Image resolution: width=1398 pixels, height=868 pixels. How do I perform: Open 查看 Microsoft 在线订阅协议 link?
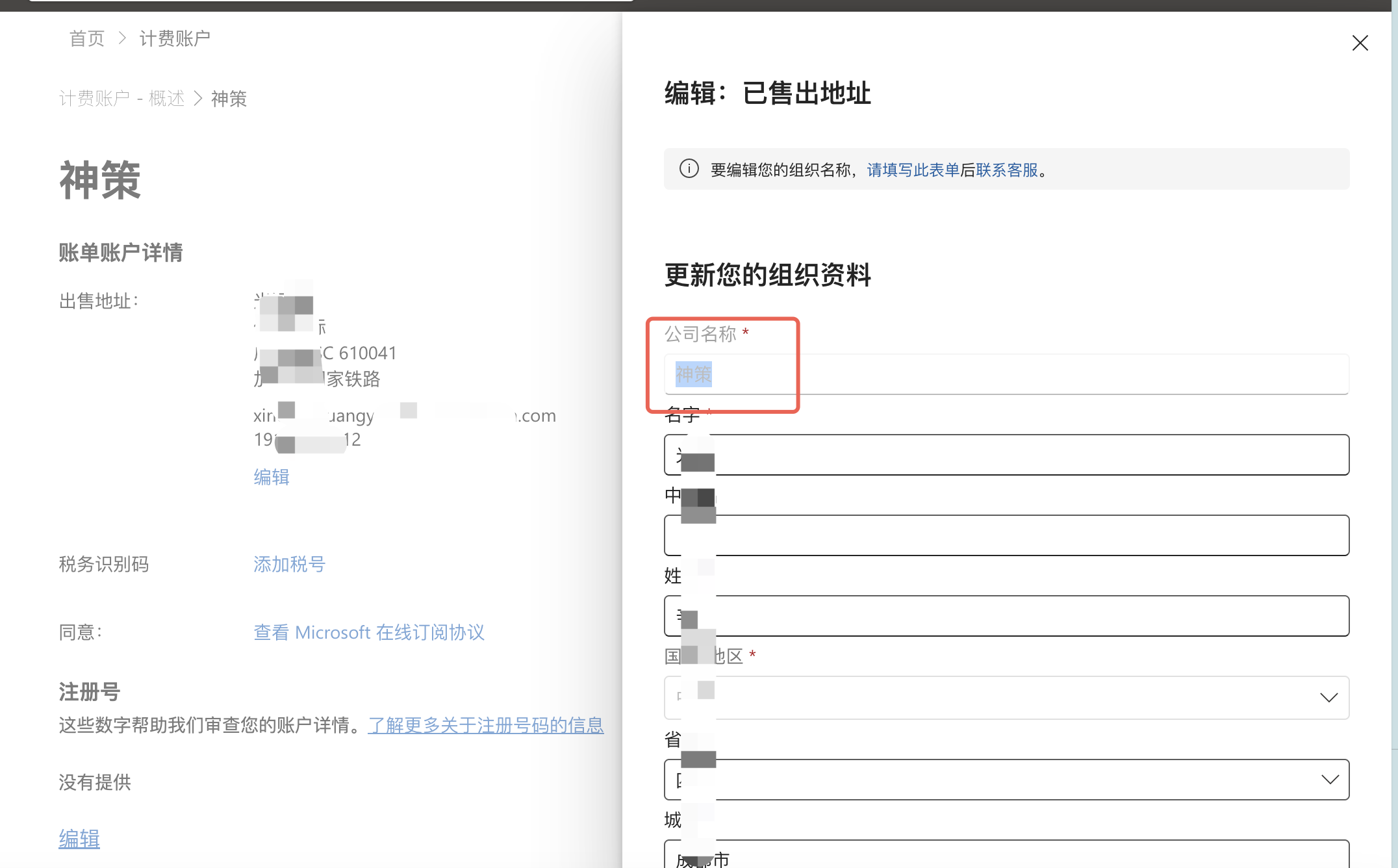pos(369,632)
